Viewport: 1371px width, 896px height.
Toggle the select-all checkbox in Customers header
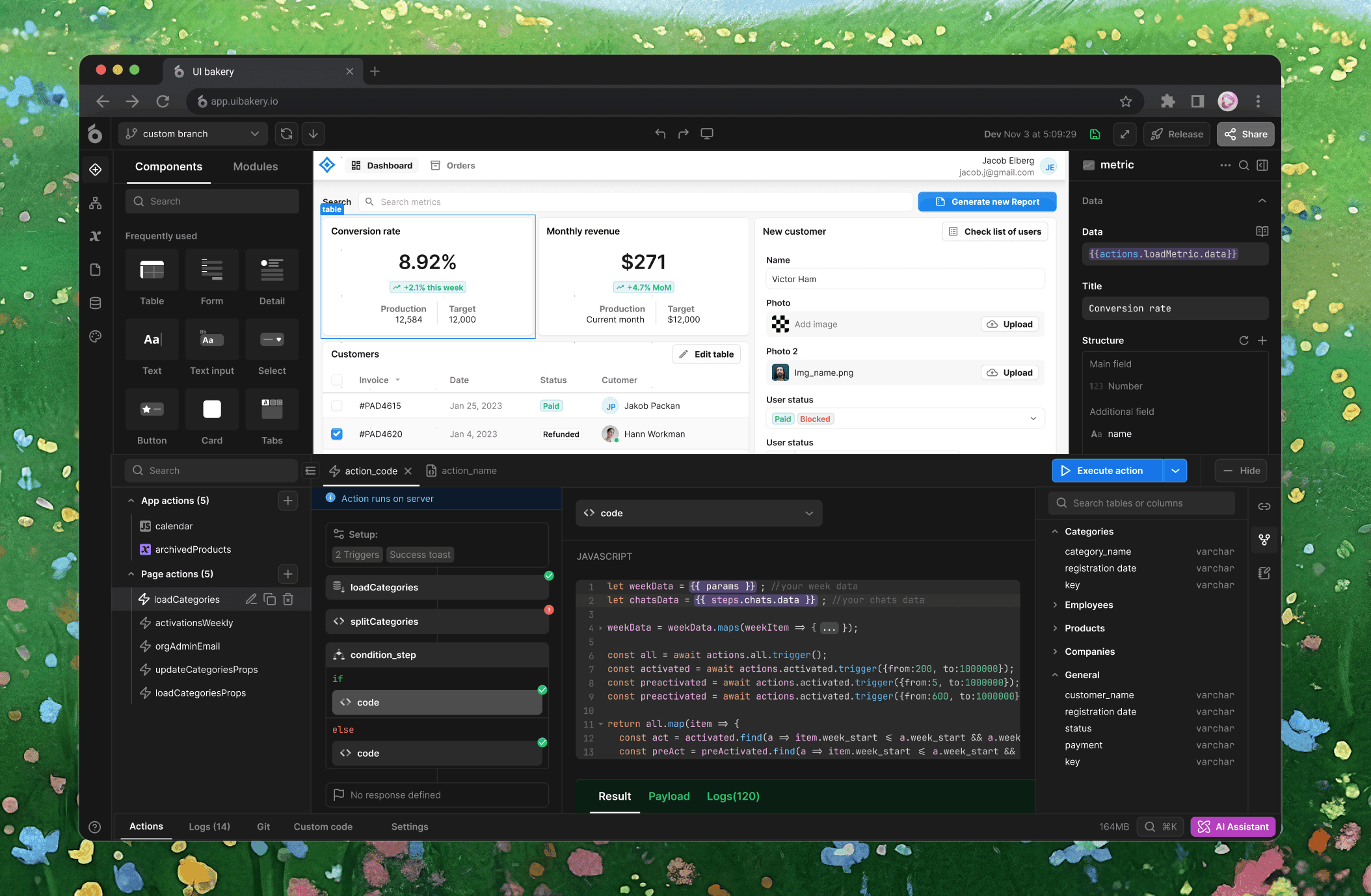tap(337, 380)
